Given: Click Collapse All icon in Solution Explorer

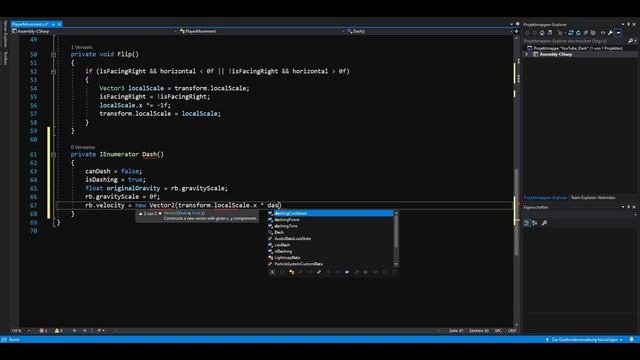Looking at the screenshot, I should point(585,33).
